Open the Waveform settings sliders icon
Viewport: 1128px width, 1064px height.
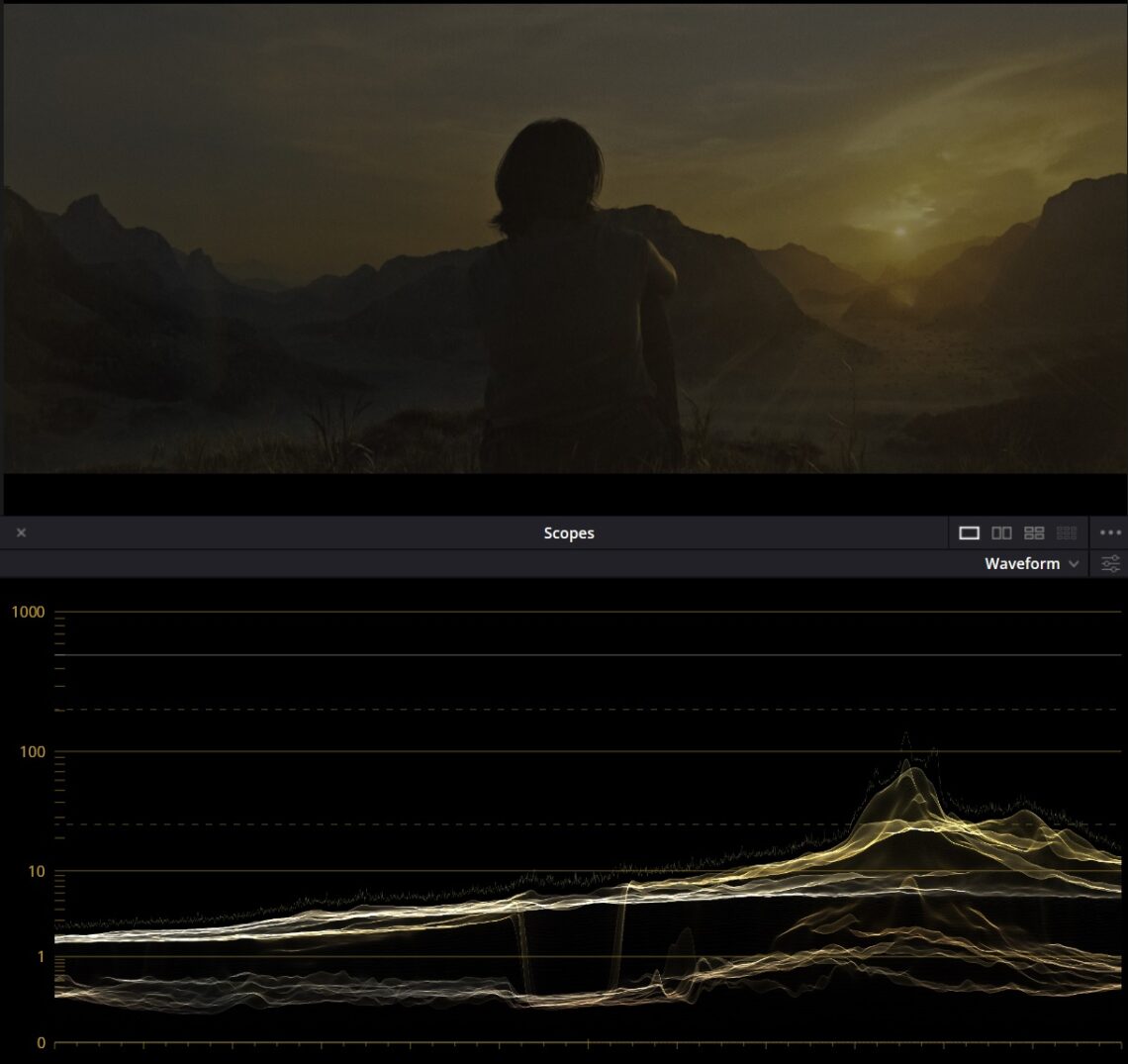pos(1110,563)
